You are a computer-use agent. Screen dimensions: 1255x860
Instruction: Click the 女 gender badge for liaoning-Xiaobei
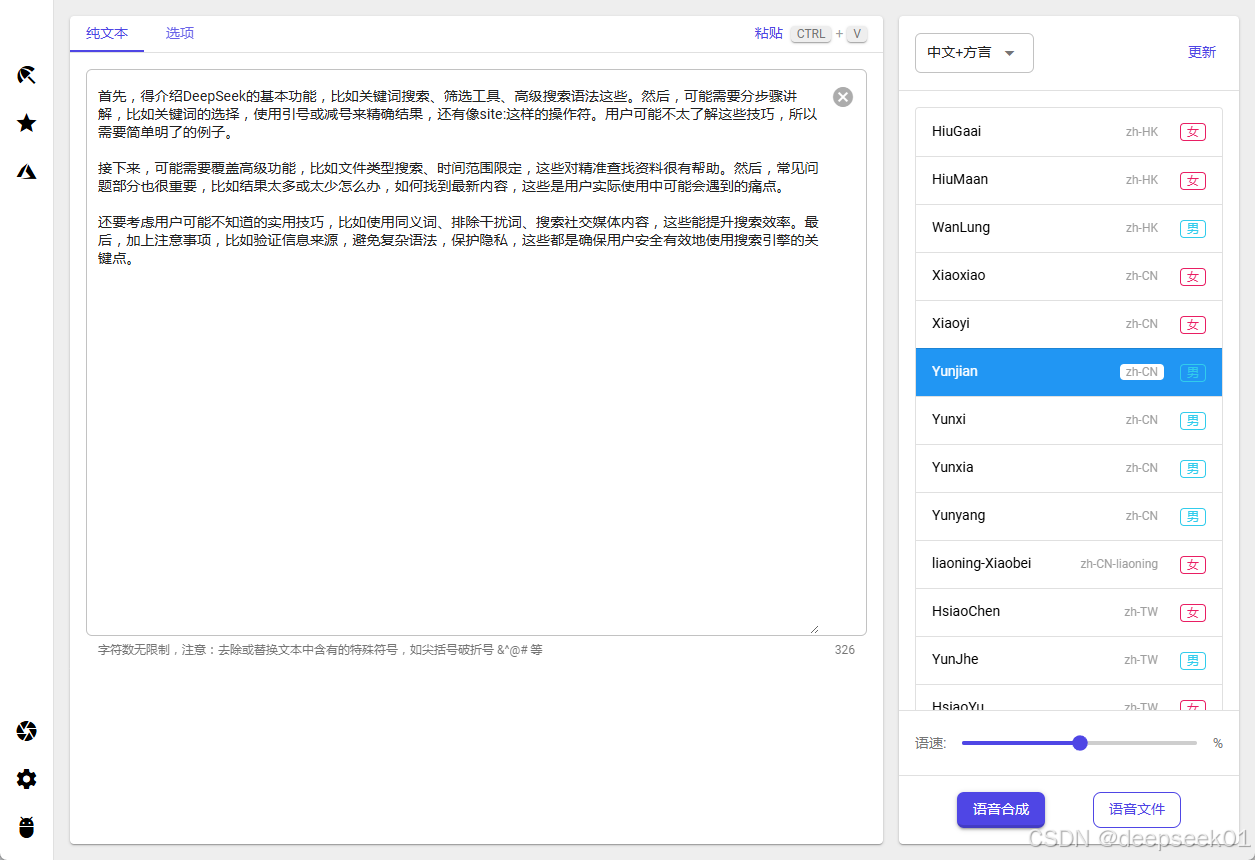click(1193, 565)
